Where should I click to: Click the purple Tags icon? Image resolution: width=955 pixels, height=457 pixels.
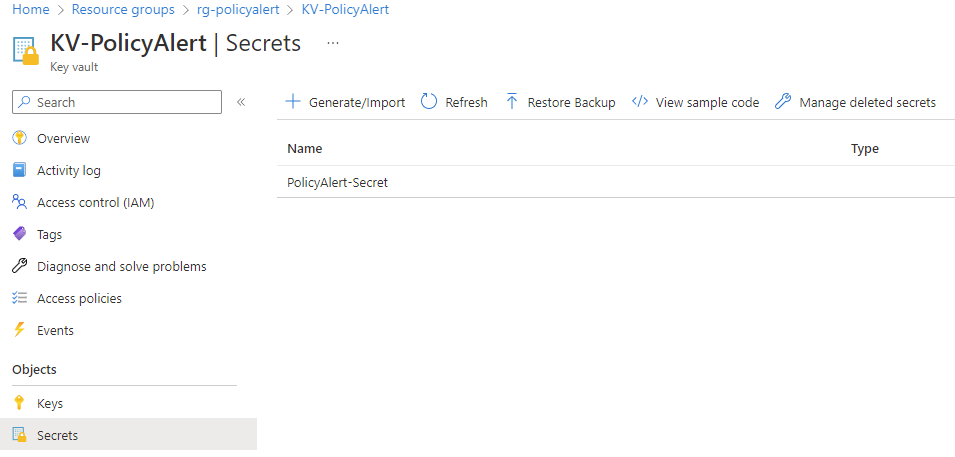pos(19,233)
